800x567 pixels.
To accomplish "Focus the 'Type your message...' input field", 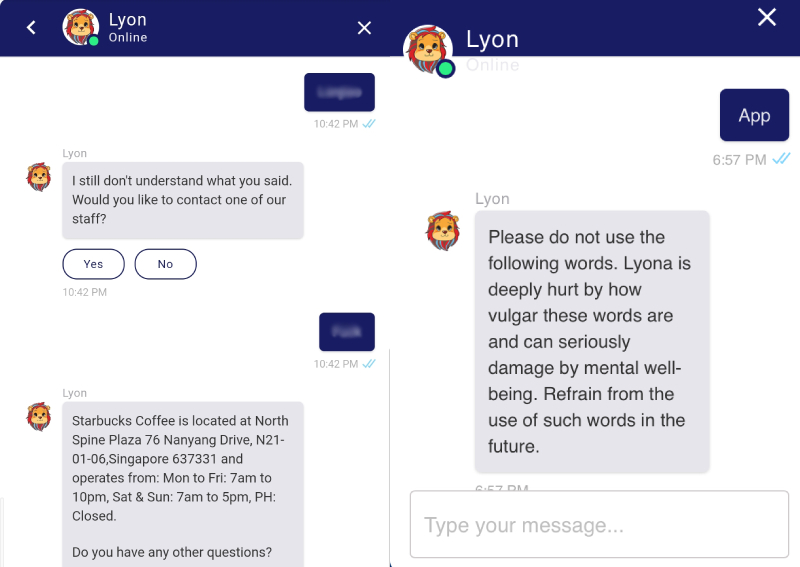I will coord(599,525).
